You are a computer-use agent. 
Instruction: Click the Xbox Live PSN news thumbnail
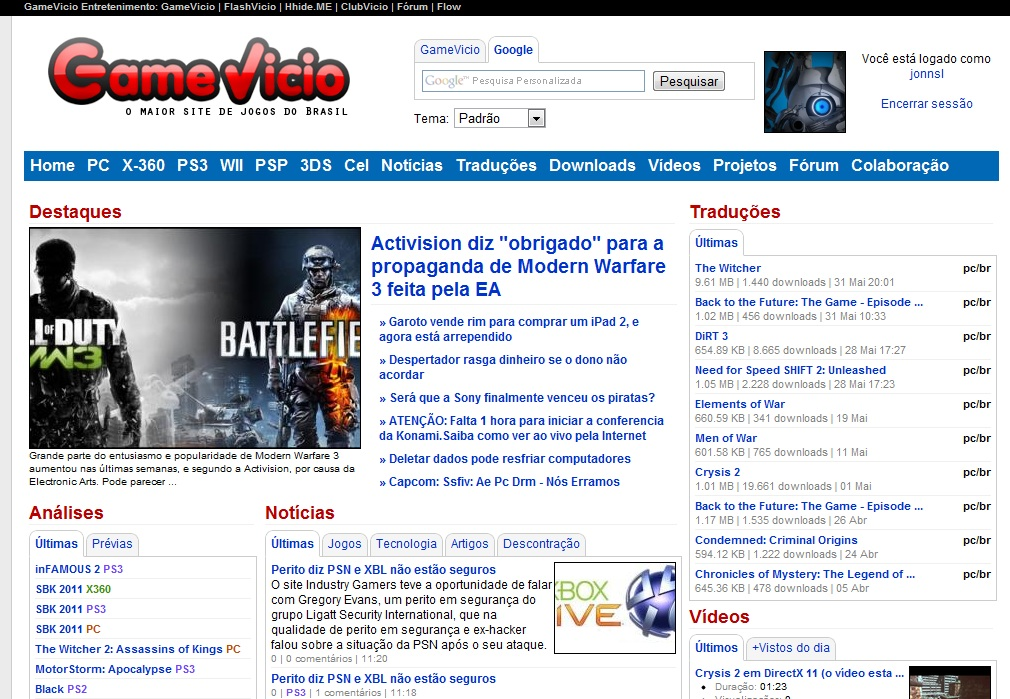click(615, 608)
